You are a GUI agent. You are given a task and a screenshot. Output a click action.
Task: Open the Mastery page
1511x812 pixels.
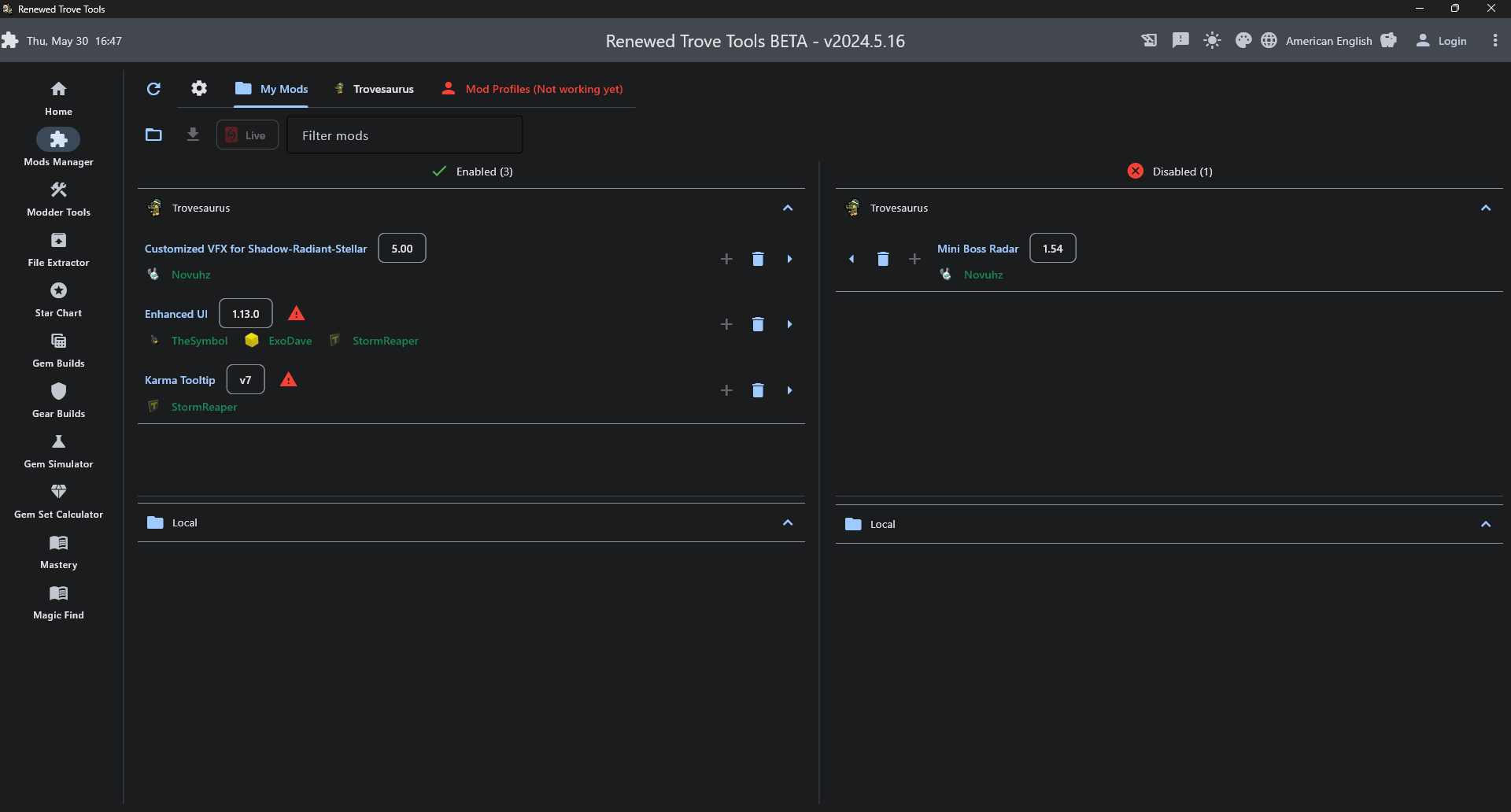coord(58,552)
